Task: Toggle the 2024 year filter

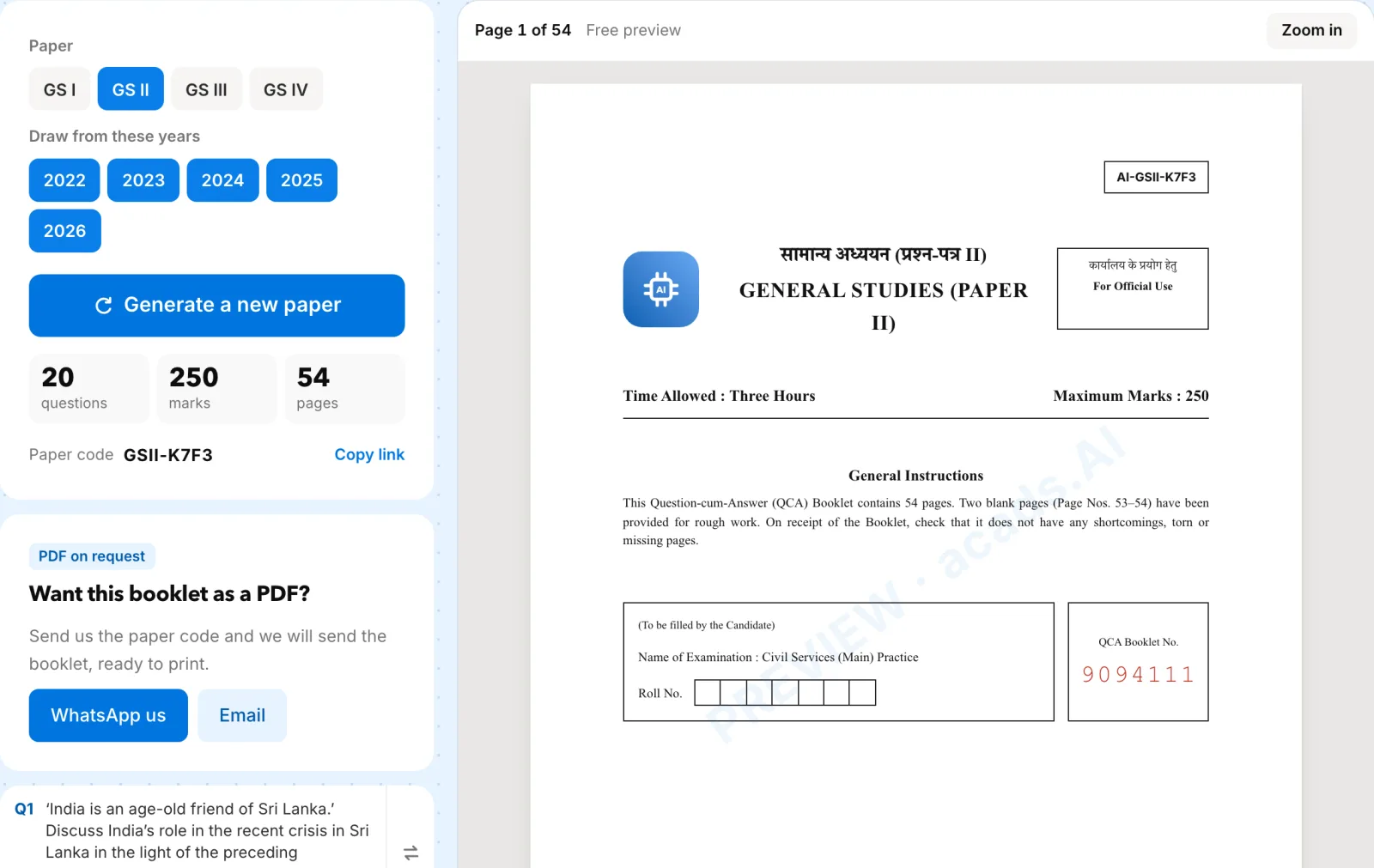Action: 222,180
